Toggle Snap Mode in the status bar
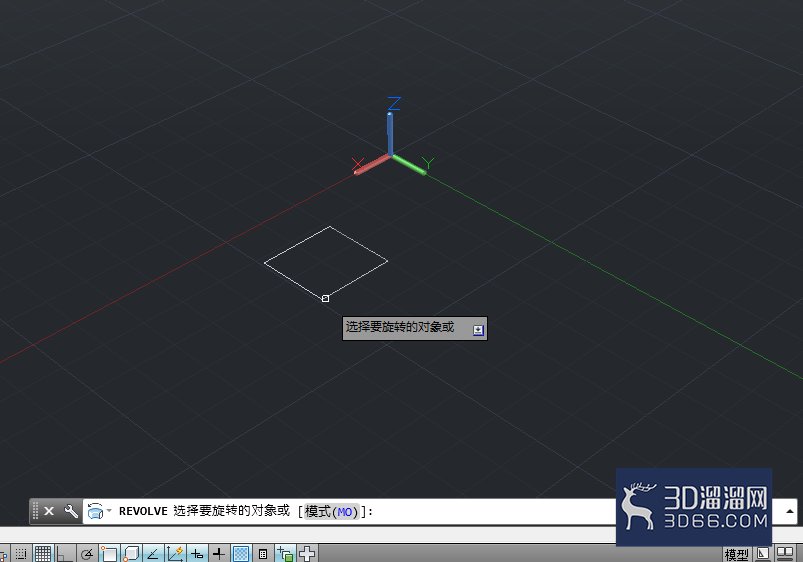This screenshot has height=562, width=803. tap(21, 554)
